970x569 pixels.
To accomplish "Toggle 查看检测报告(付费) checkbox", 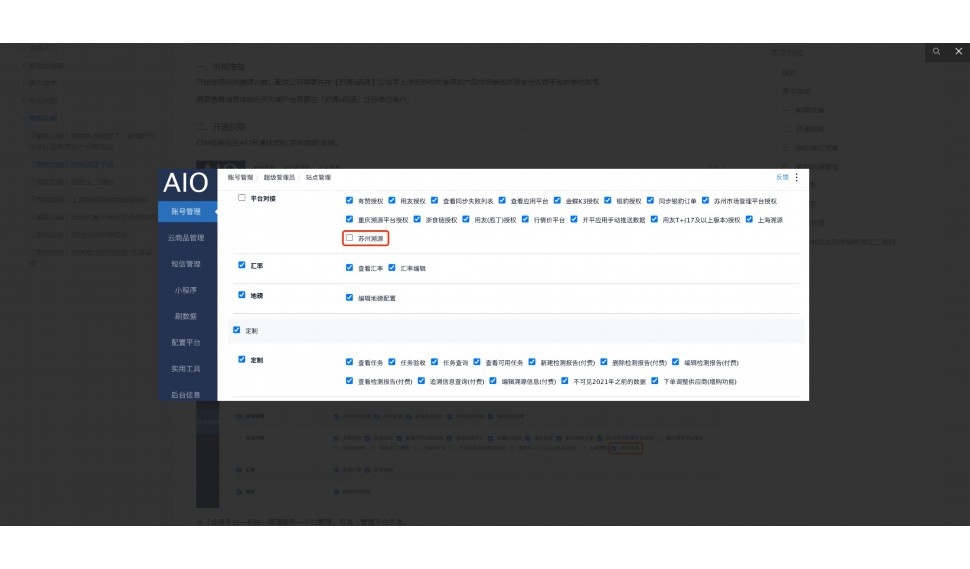I will [350, 381].
